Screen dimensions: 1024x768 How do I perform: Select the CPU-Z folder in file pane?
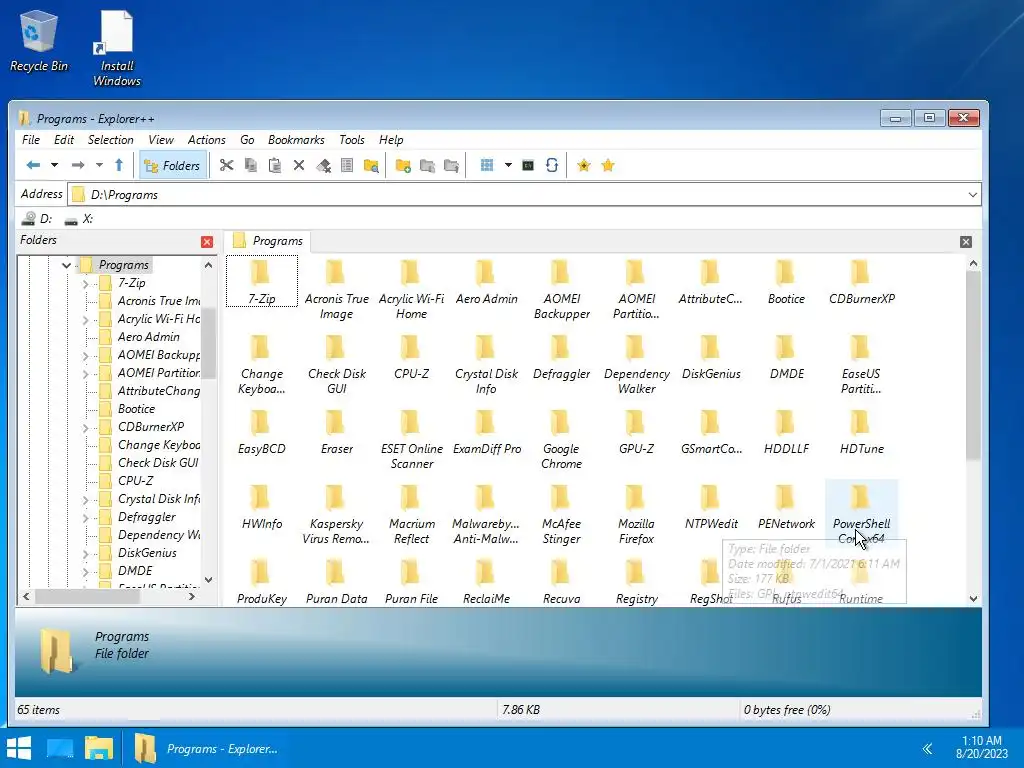[411, 357]
